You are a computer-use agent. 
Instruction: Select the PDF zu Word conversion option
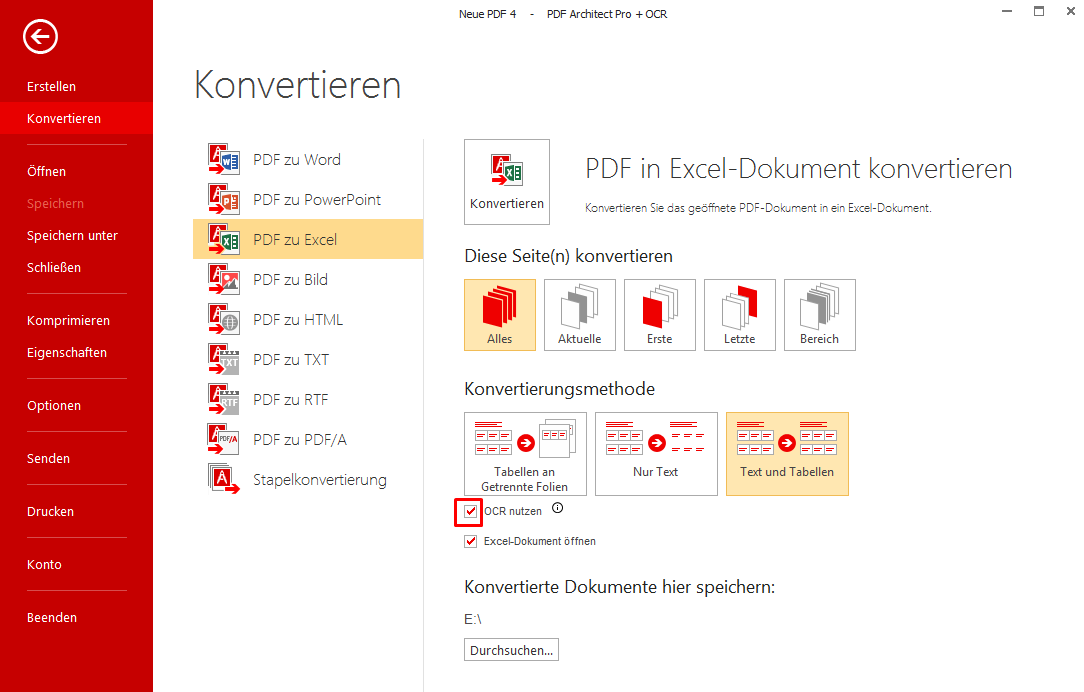pyautogui.click(x=308, y=160)
